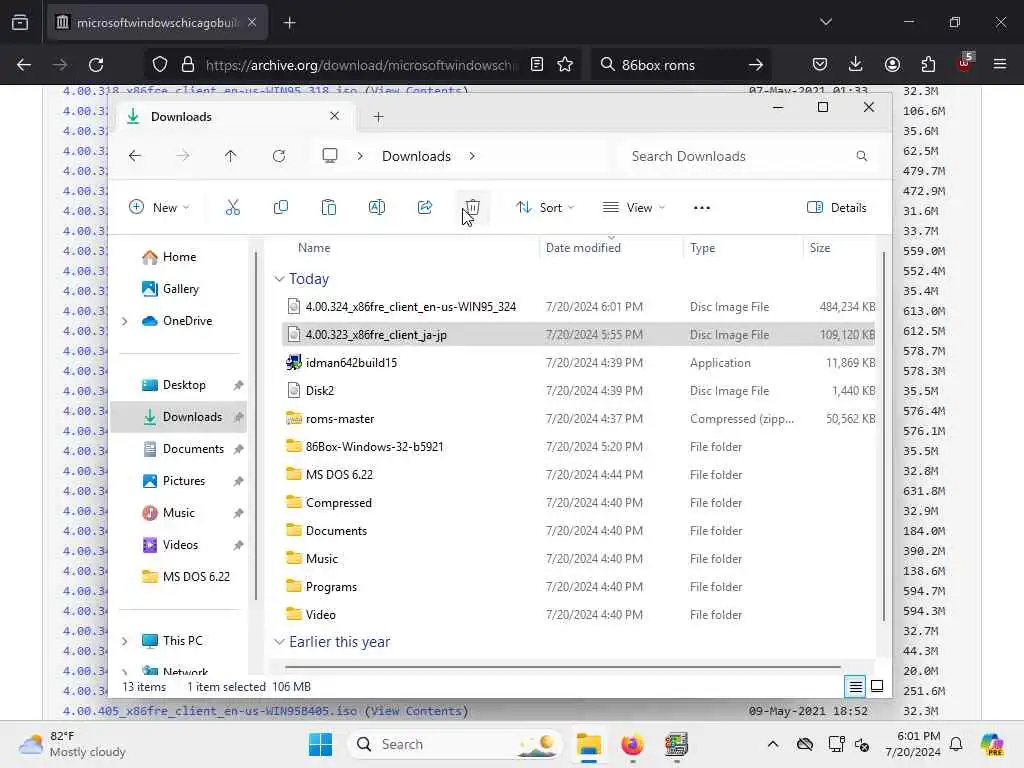Image resolution: width=1024 pixels, height=768 pixels.
Task: Switch to details list view icon in status bar
Action: click(x=855, y=686)
